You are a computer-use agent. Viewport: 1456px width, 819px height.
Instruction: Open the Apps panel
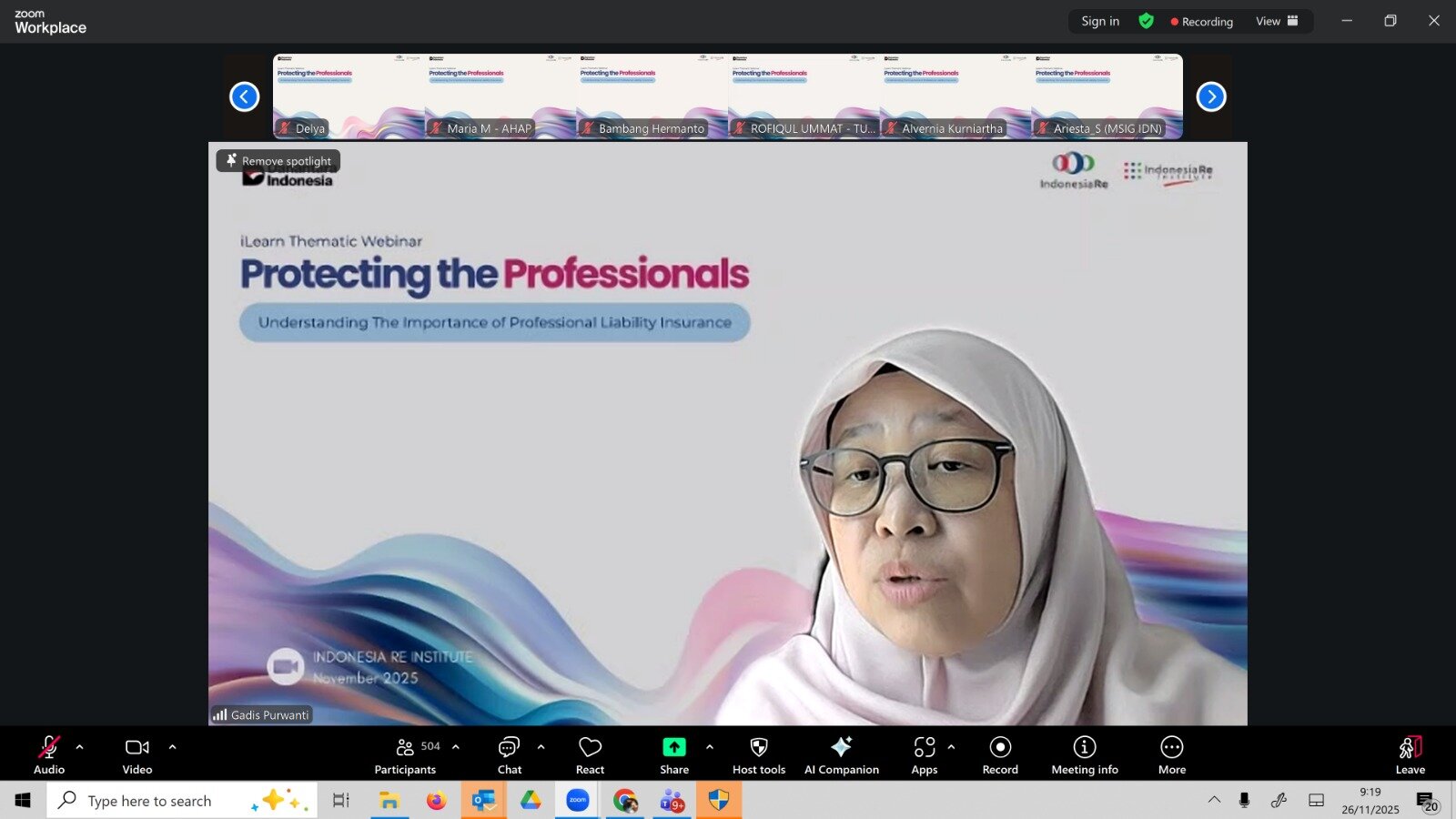(x=924, y=754)
